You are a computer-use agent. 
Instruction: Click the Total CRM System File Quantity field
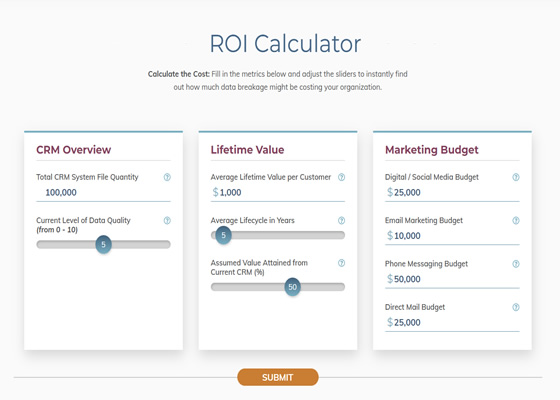(x=104, y=192)
